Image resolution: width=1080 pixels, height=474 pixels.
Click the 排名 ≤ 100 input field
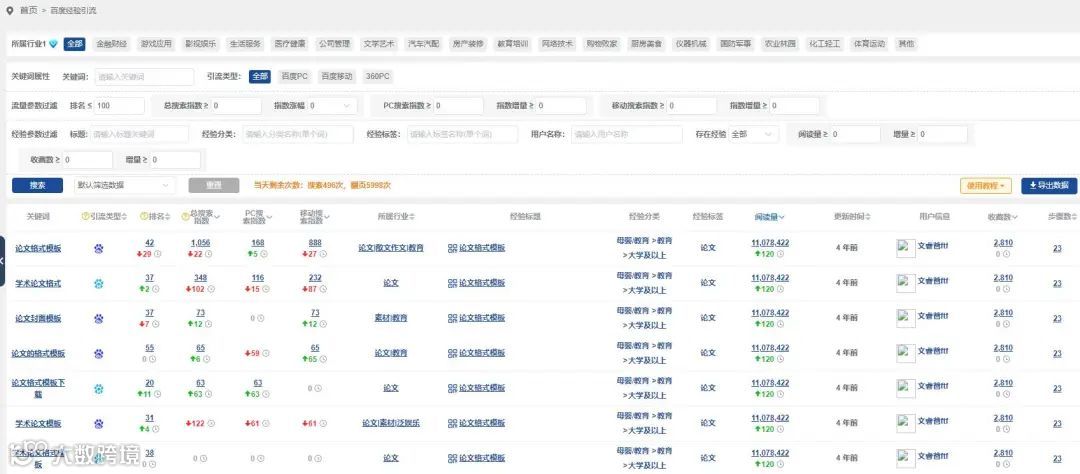120,106
